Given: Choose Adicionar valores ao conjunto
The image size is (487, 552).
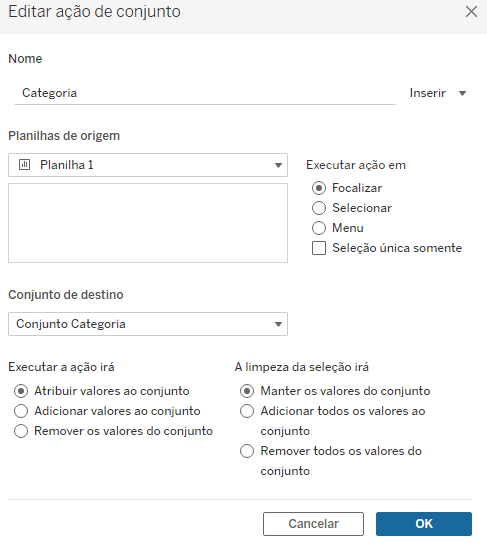Looking at the screenshot, I should pos(21,411).
